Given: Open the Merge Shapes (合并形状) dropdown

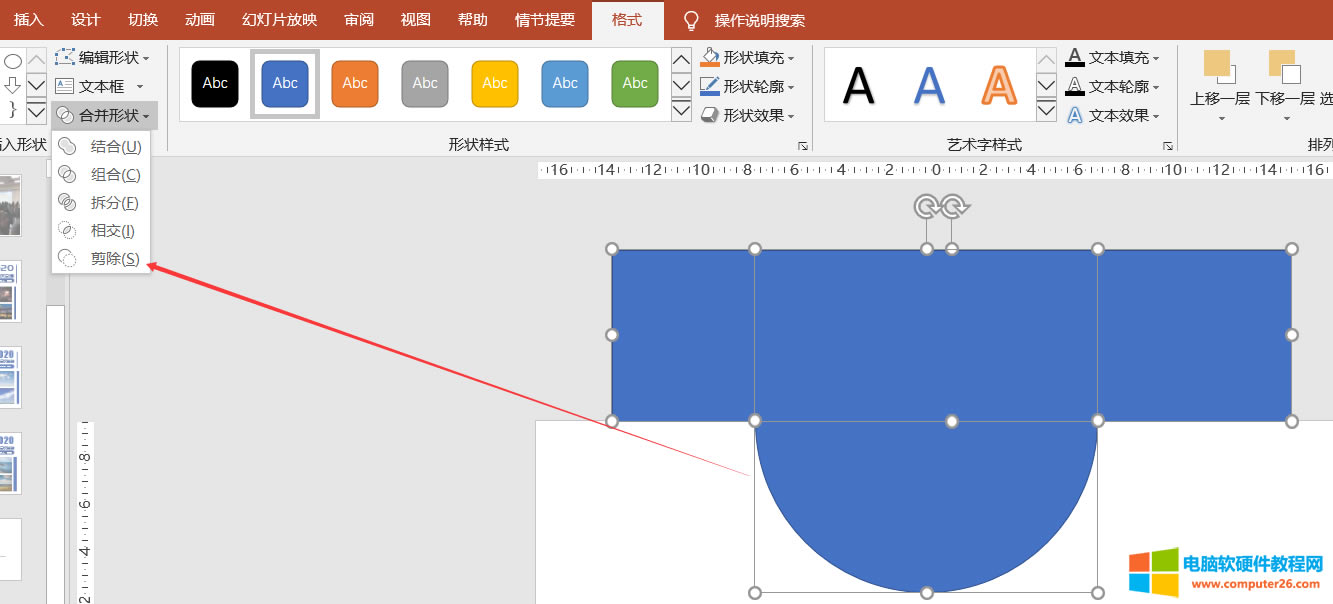Looking at the screenshot, I should (x=105, y=116).
